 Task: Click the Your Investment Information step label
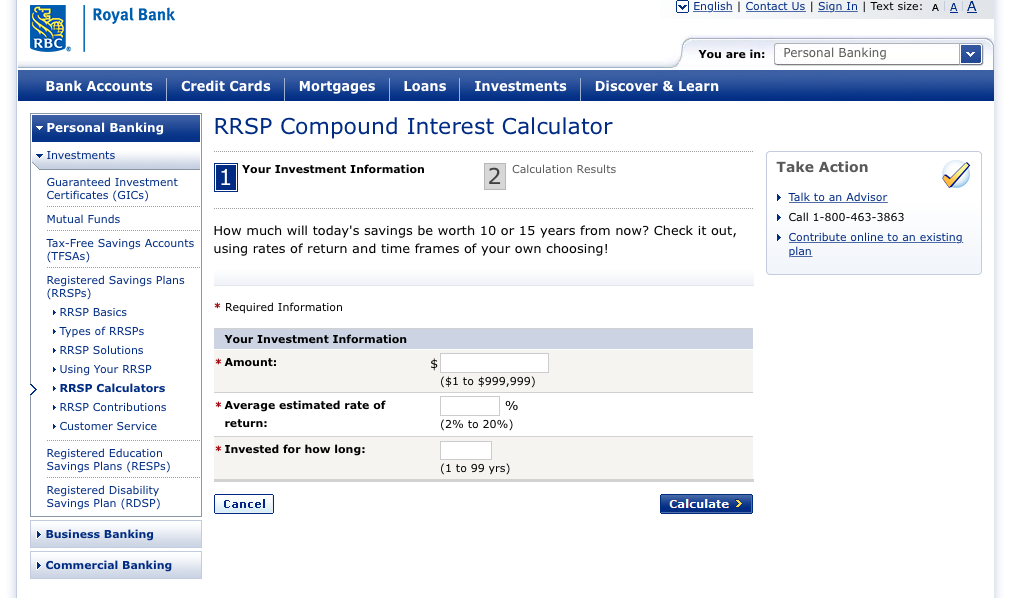tap(333, 169)
